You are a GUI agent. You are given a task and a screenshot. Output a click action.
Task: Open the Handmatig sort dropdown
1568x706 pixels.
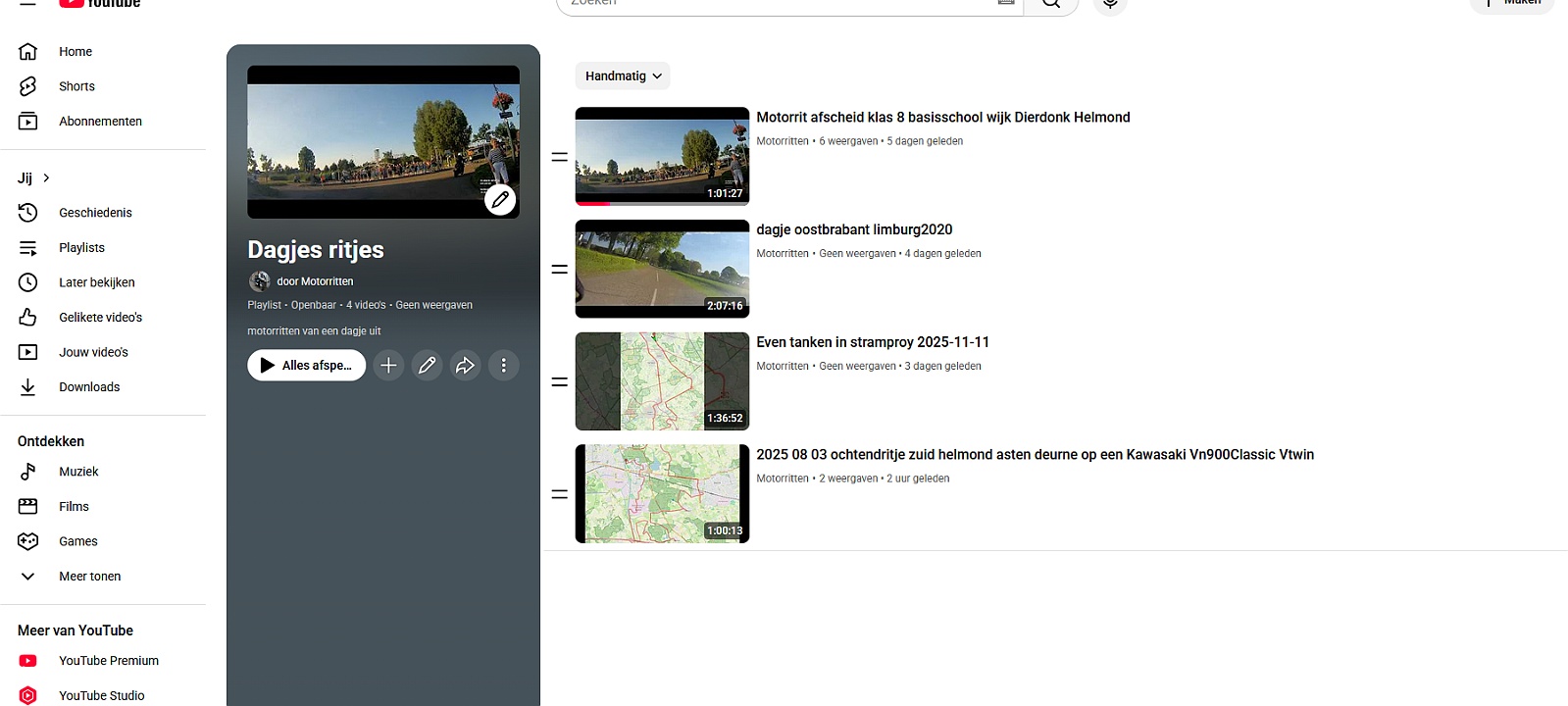623,76
